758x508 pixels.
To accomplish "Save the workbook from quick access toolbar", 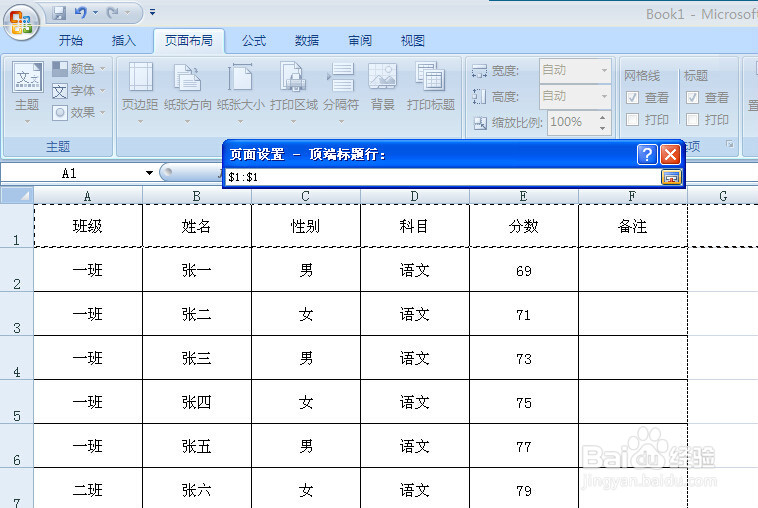I will pyautogui.click(x=59, y=13).
